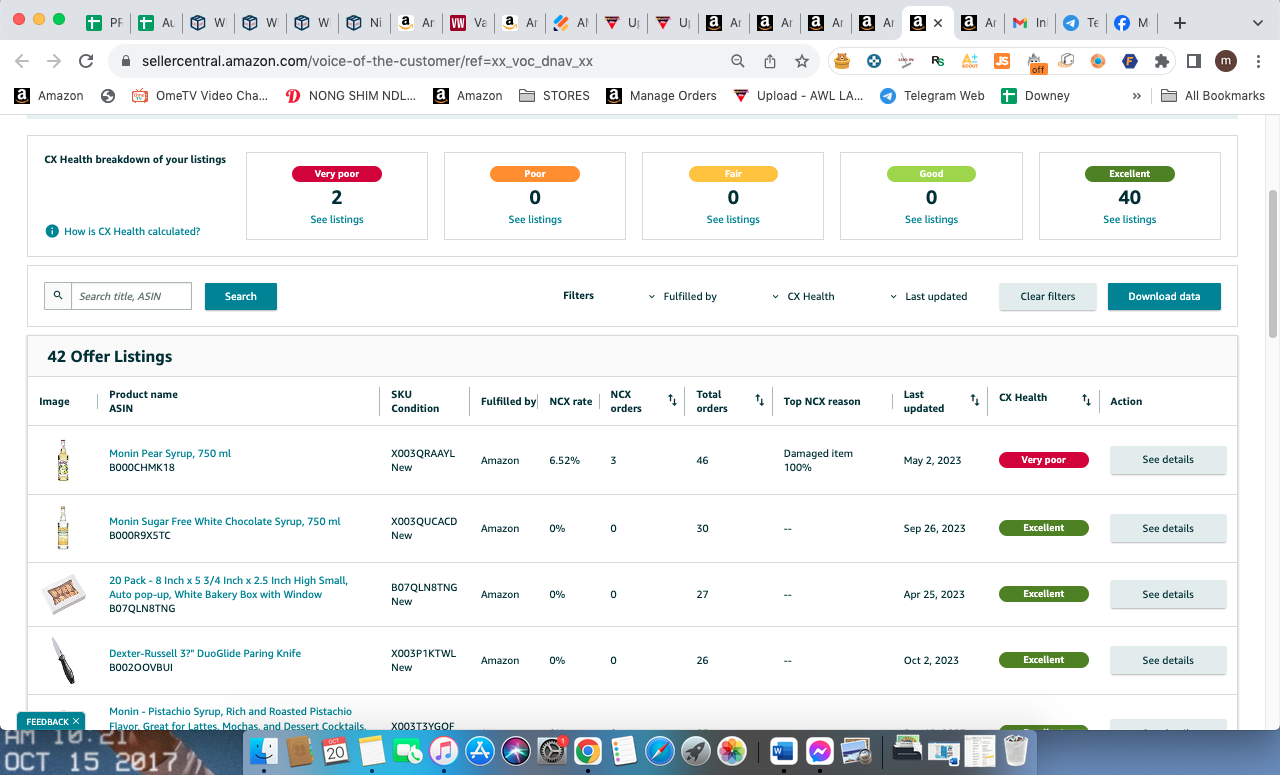Click the page vertical scrollbar
Screen dimensions: 1280x775
[1273, 263]
